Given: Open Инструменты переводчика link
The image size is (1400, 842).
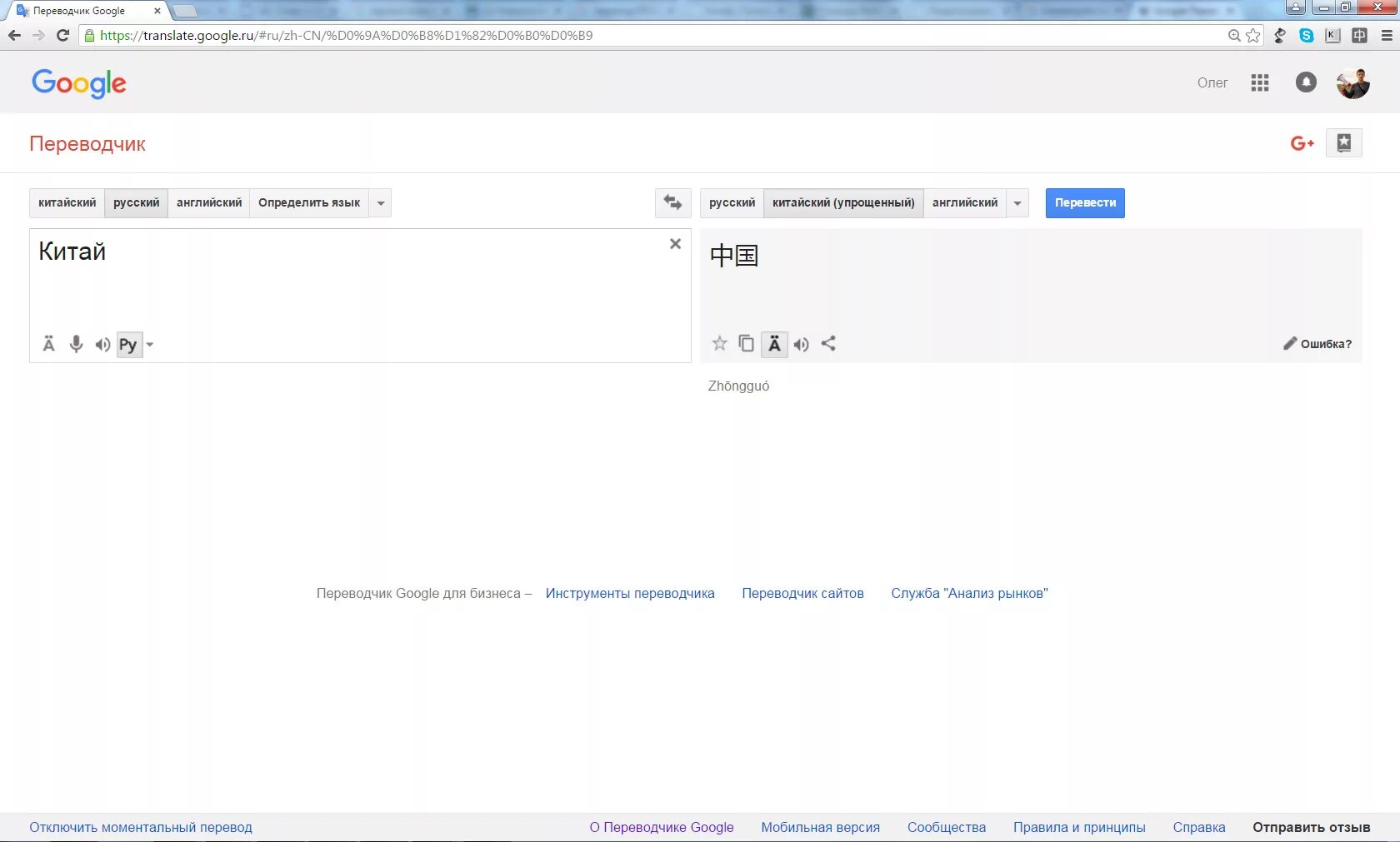Looking at the screenshot, I should click(630, 594).
